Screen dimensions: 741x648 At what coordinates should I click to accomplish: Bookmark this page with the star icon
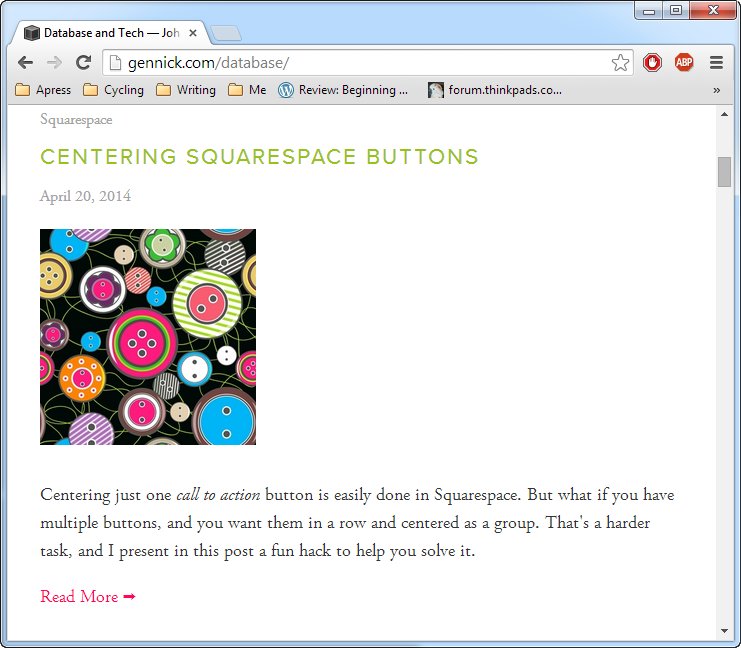(x=620, y=62)
